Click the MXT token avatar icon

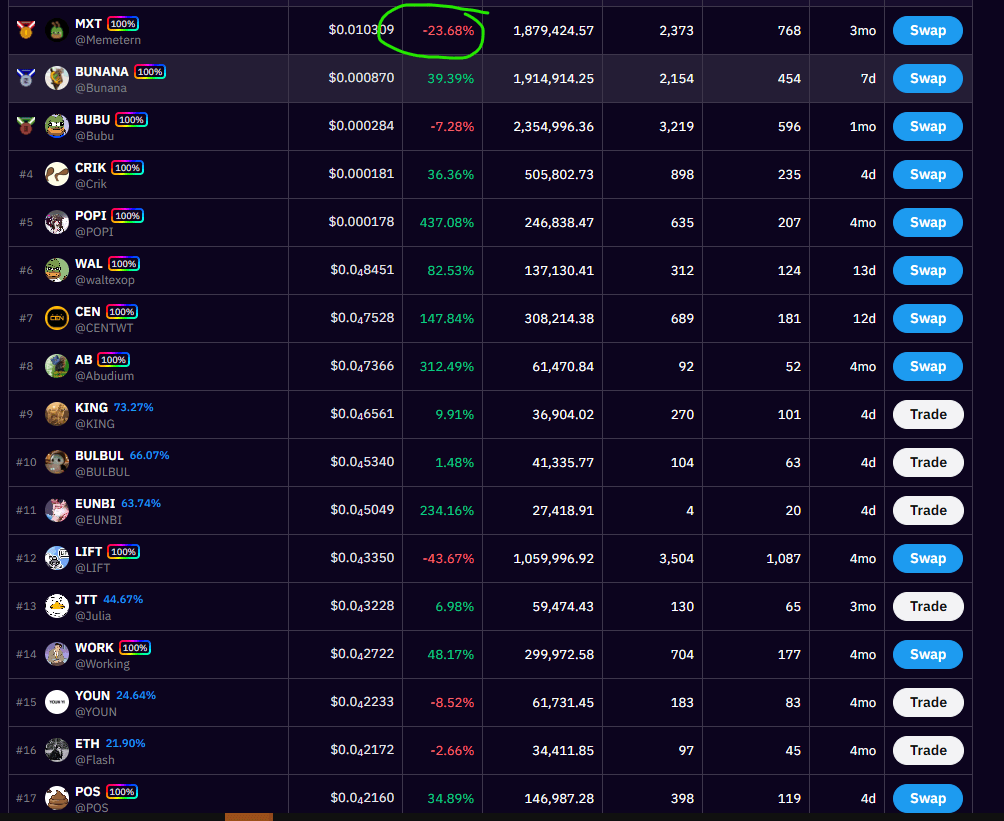click(x=57, y=30)
